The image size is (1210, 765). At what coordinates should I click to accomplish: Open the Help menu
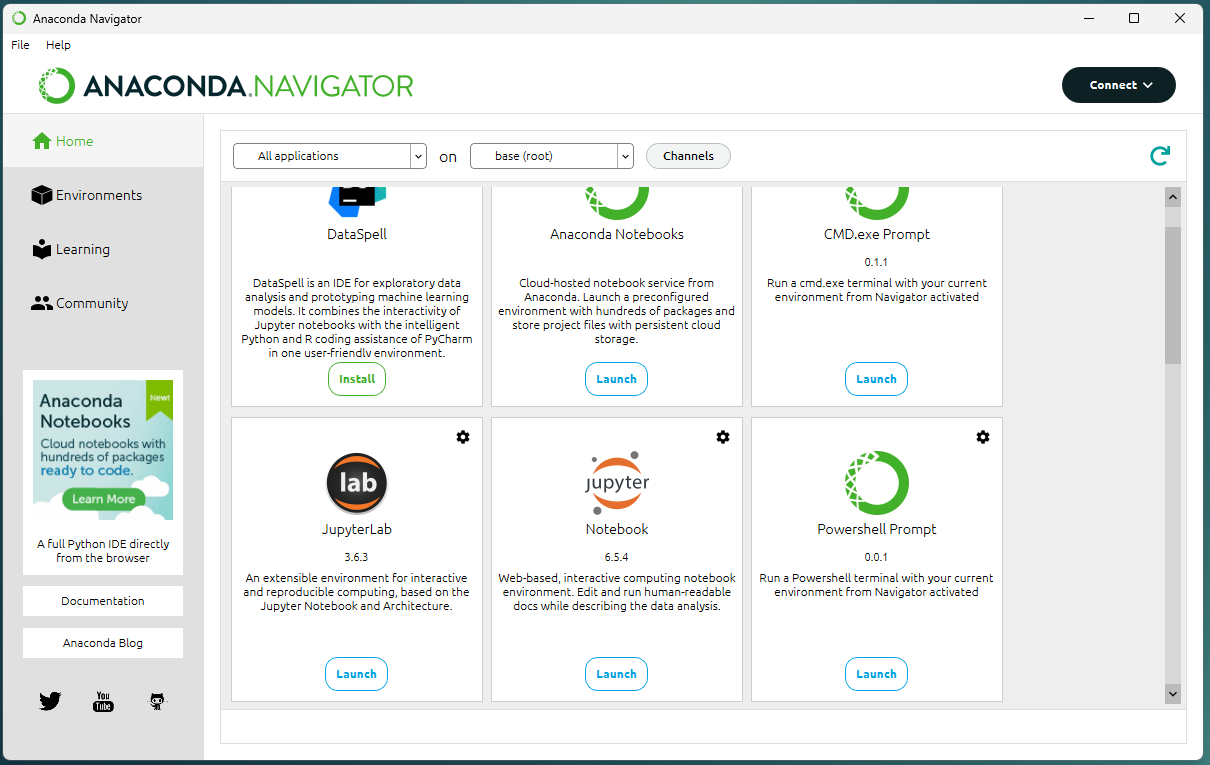[x=58, y=45]
